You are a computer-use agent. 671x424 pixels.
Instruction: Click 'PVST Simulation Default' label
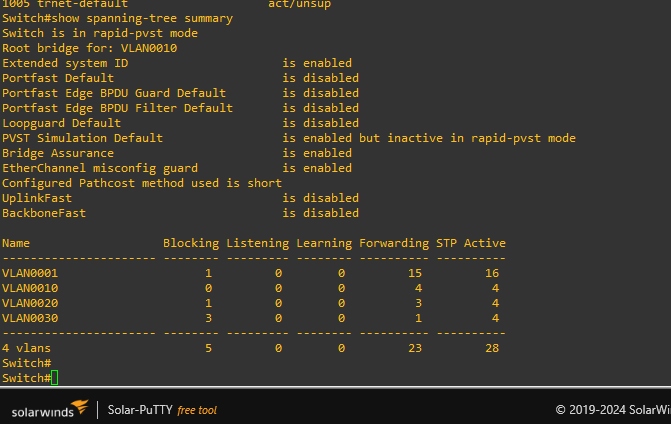pos(82,138)
